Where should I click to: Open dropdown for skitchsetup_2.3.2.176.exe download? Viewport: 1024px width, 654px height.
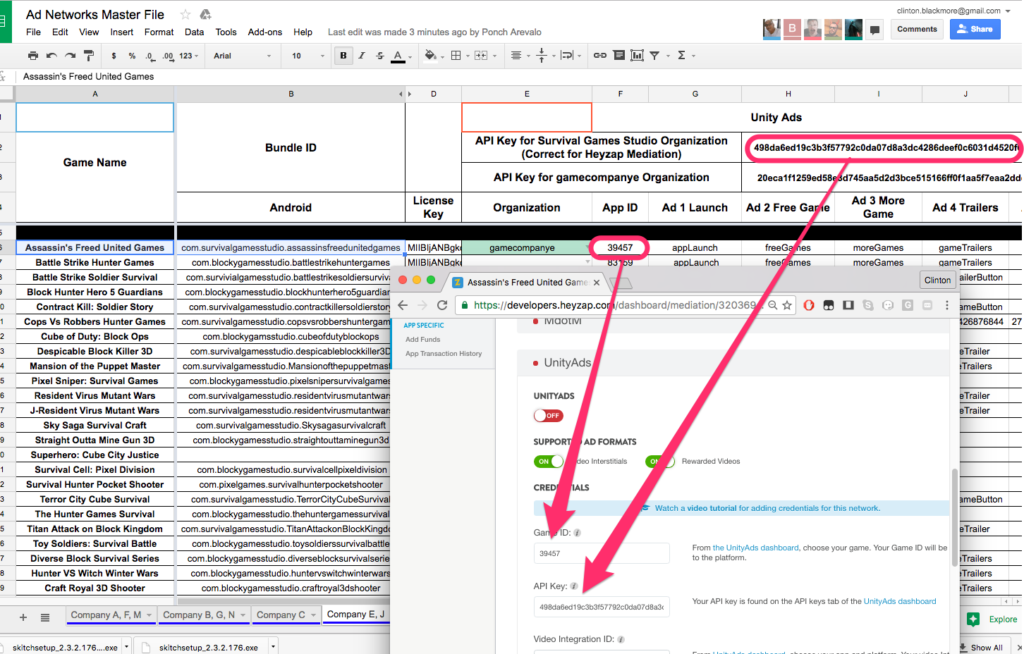(273, 647)
